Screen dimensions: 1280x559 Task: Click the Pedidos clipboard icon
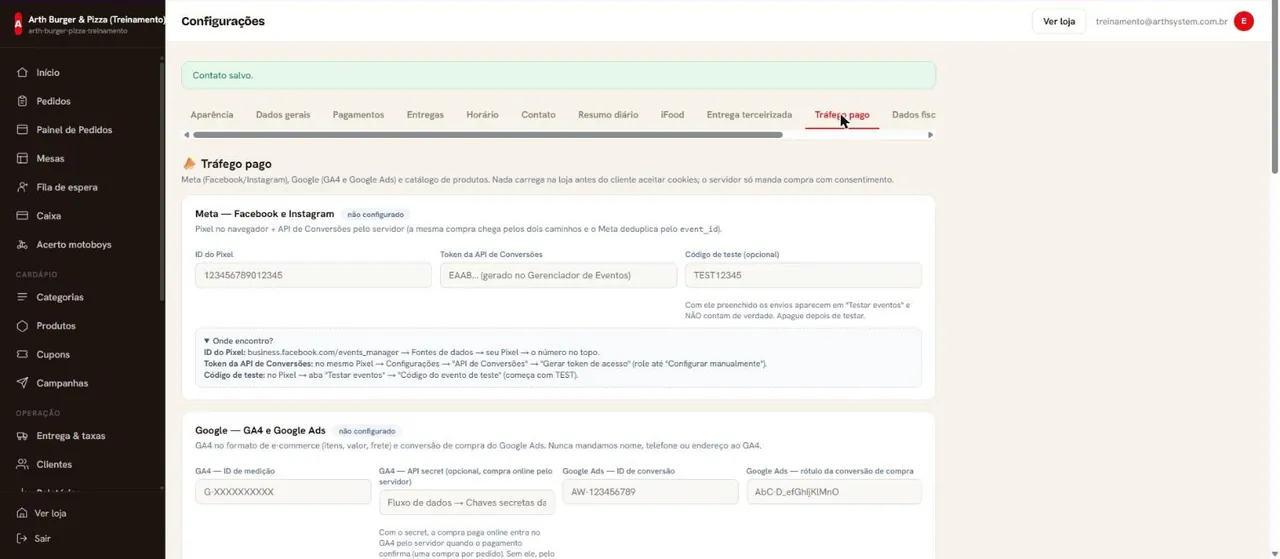click(22, 101)
